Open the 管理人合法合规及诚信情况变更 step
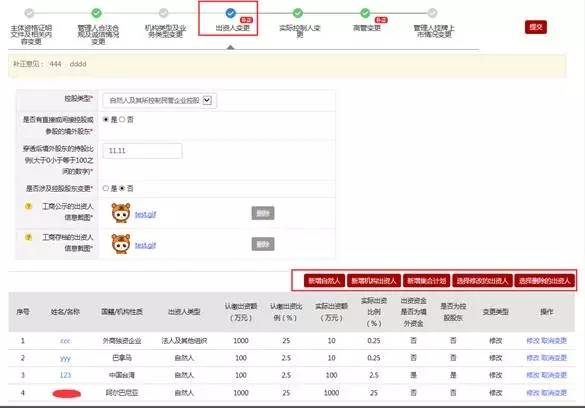Viewport: 585px width, 408px height. point(98,35)
